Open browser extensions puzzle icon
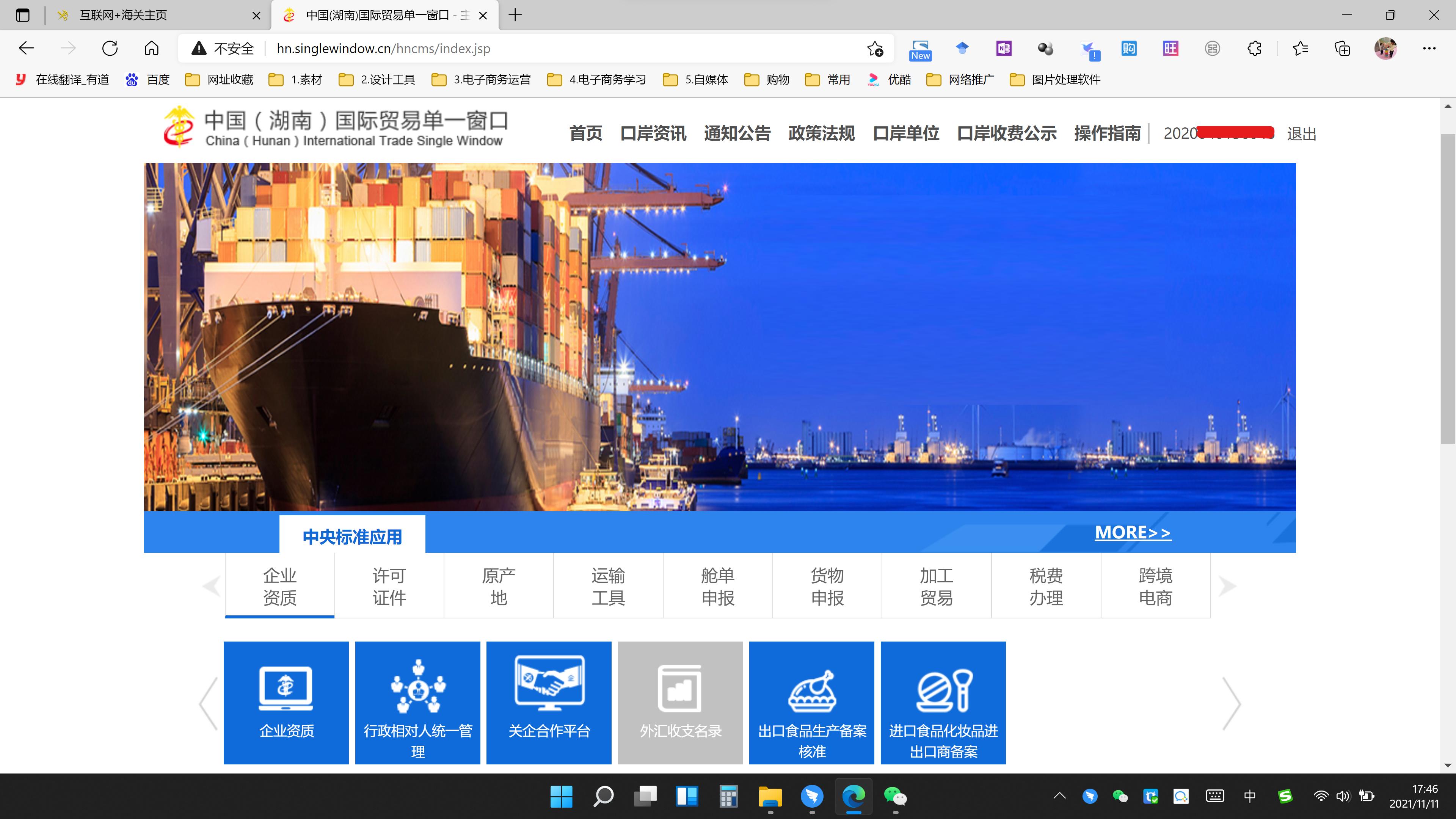Viewport: 1456px width, 819px height. (x=1254, y=49)
